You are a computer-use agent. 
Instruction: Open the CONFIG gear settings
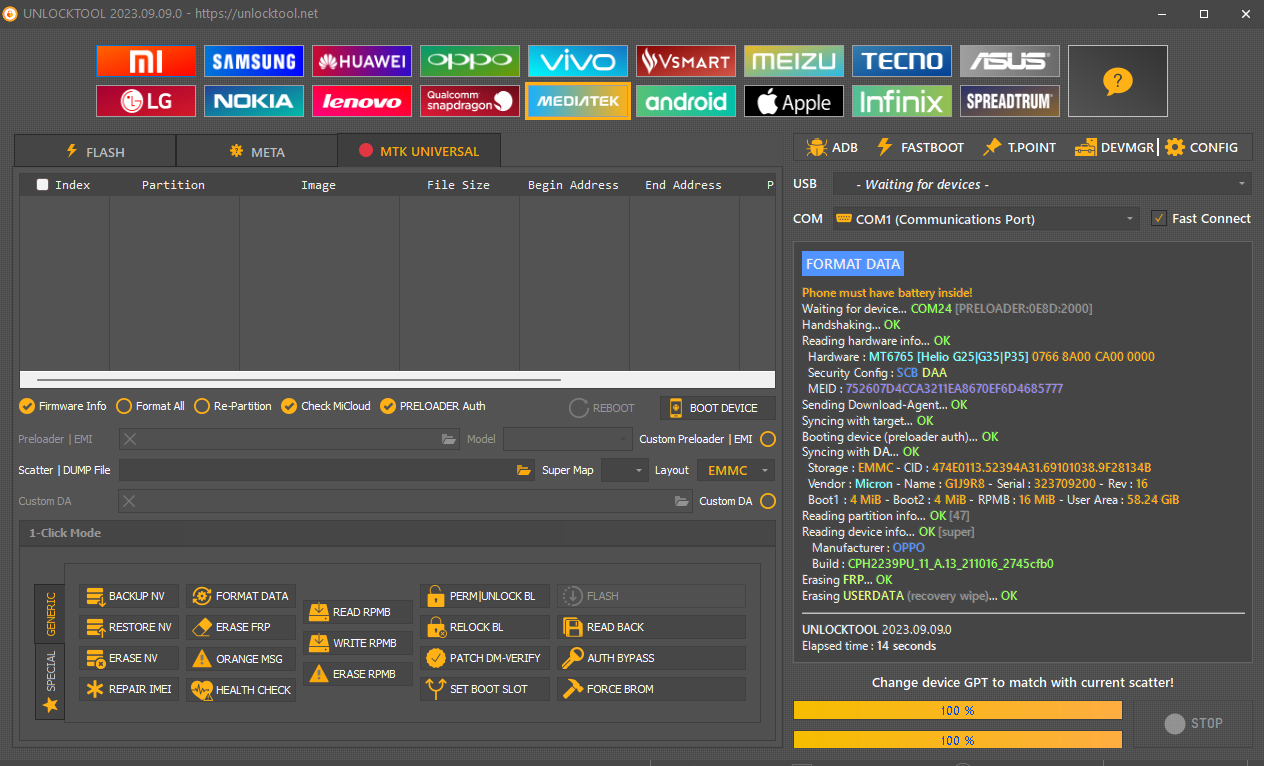[x=1201, y=147]
